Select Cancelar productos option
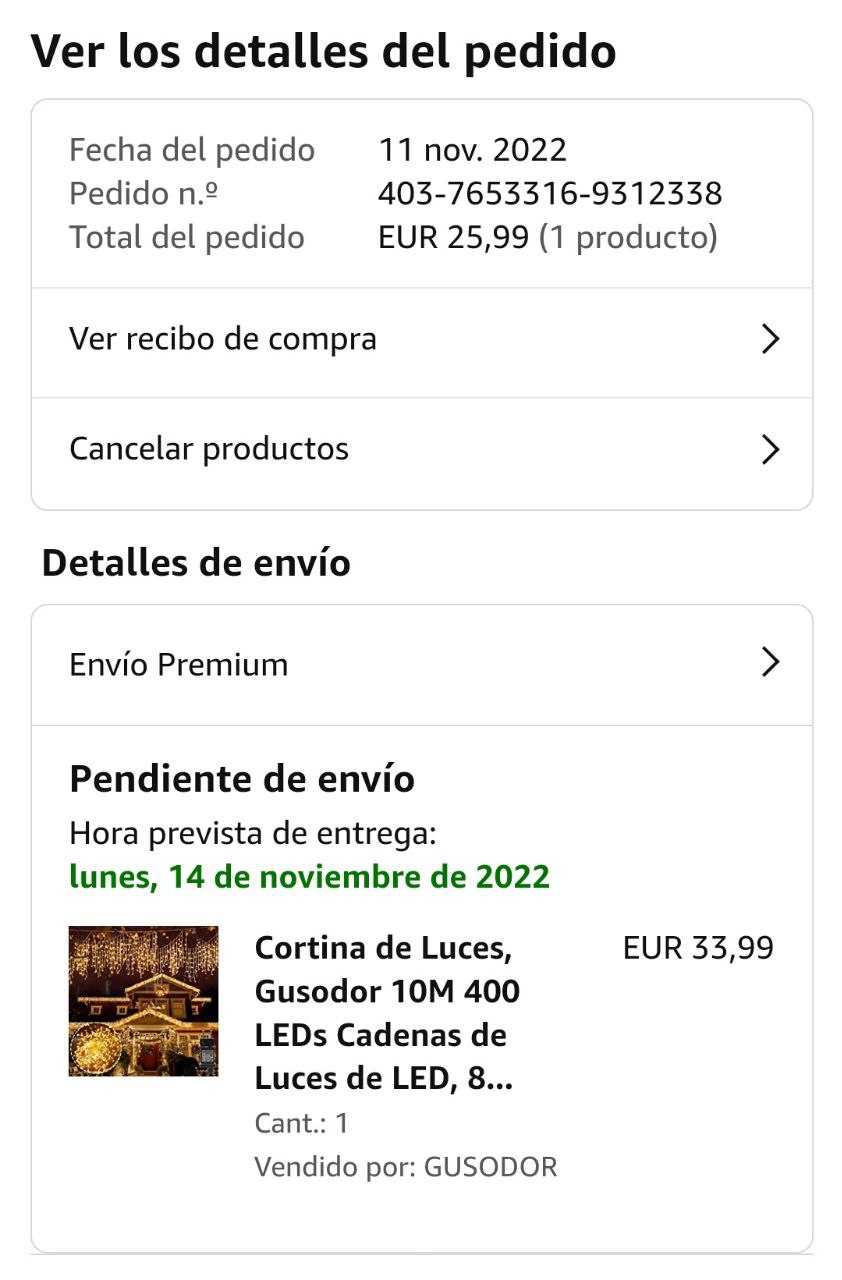 209,450
